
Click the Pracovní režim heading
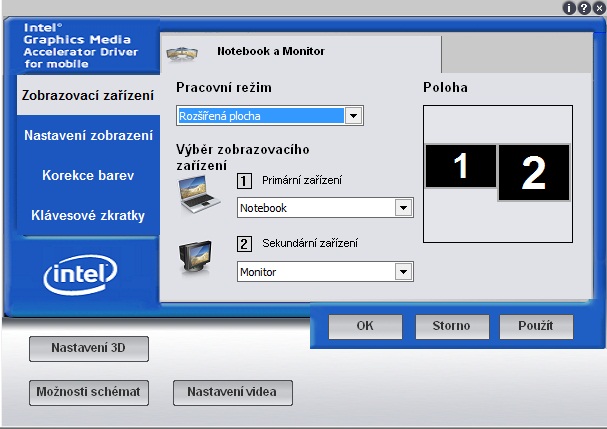pyautogui.click(x=224, y=88)
